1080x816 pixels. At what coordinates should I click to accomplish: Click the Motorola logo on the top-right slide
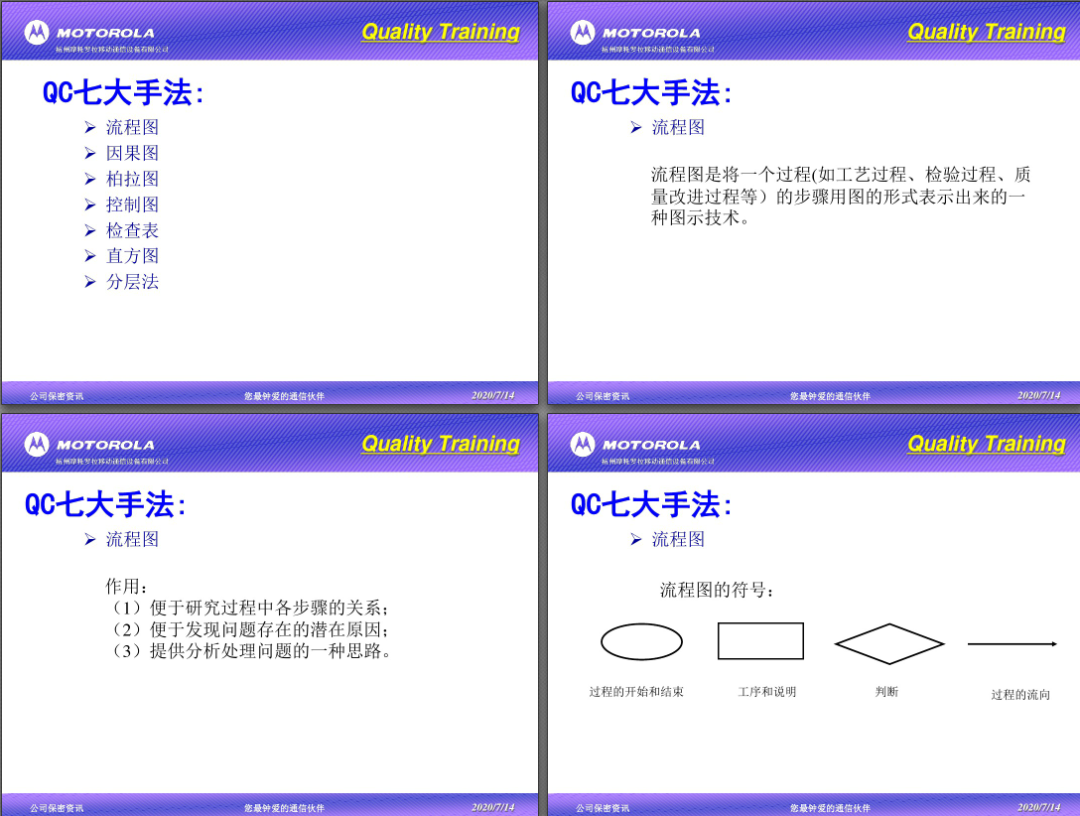(582, 30)
